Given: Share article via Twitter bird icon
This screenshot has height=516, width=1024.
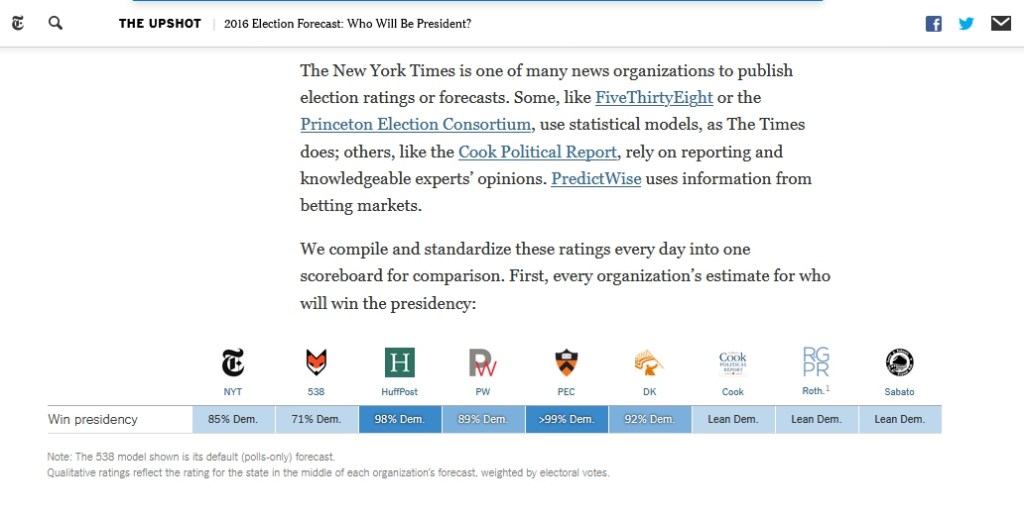Looking at the screenshot, I should [966, 24].
